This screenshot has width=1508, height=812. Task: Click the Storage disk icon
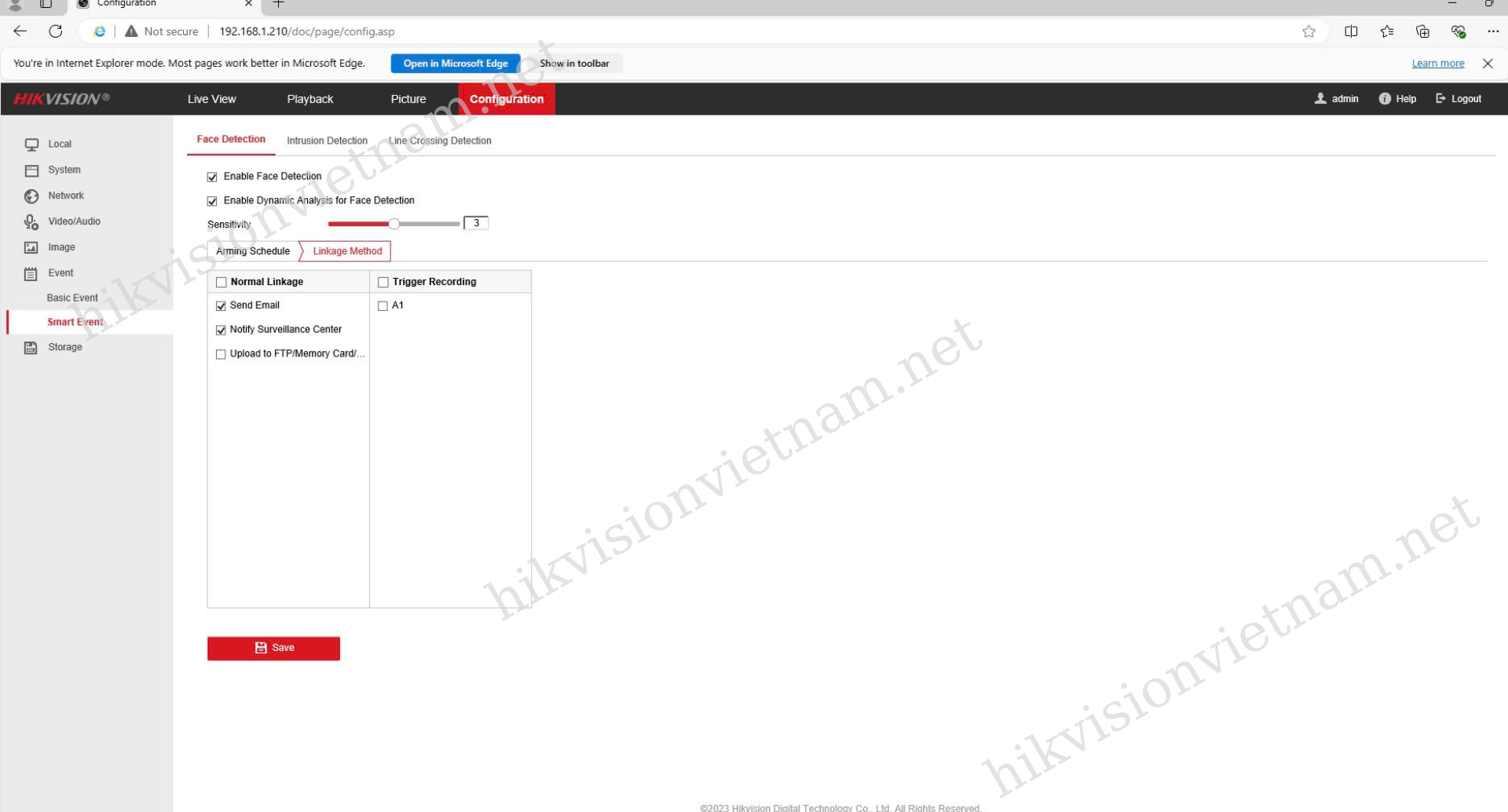pos(31,348)
